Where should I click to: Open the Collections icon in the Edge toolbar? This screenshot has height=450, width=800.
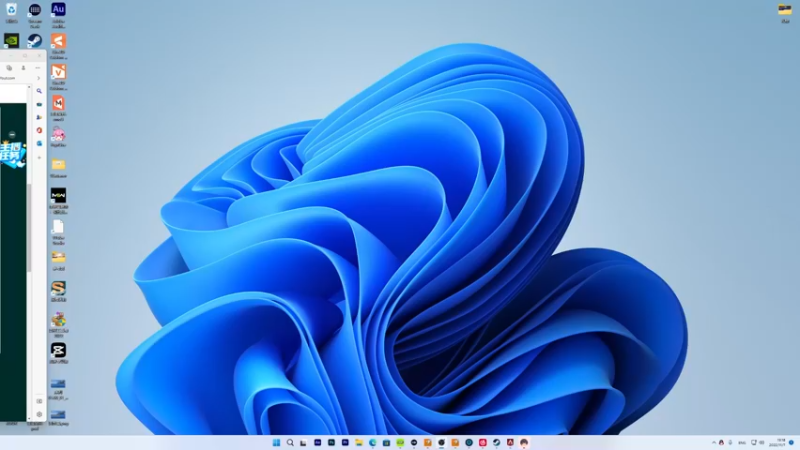coord(9,68)
